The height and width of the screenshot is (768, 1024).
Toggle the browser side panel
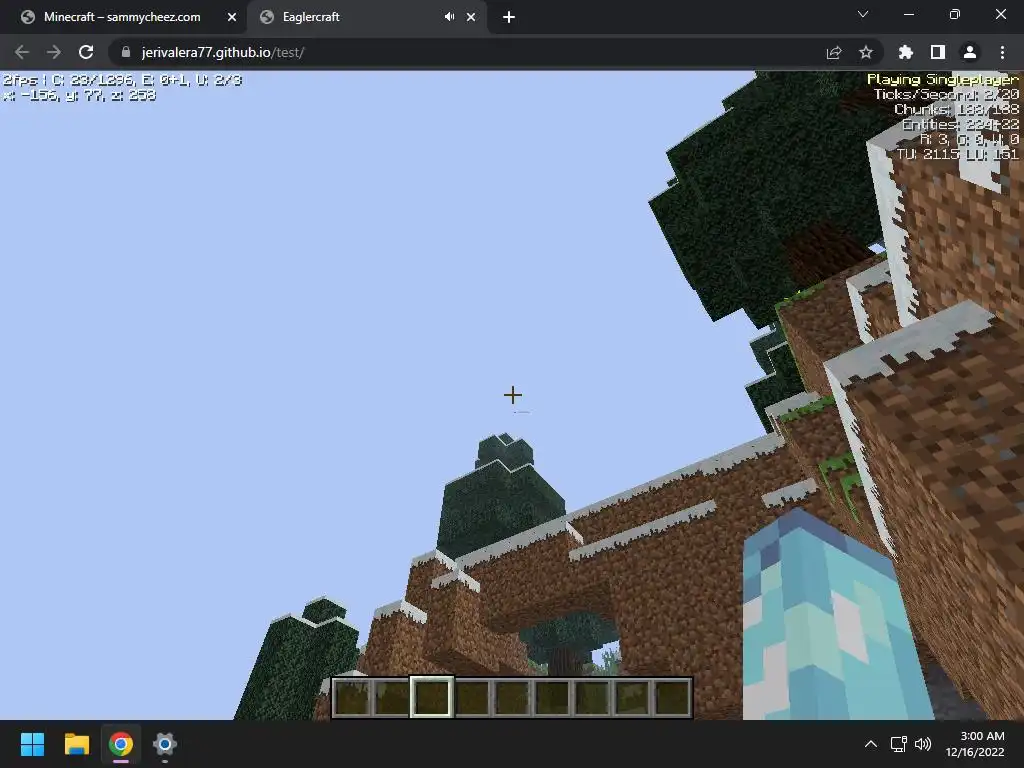(938, 52)
